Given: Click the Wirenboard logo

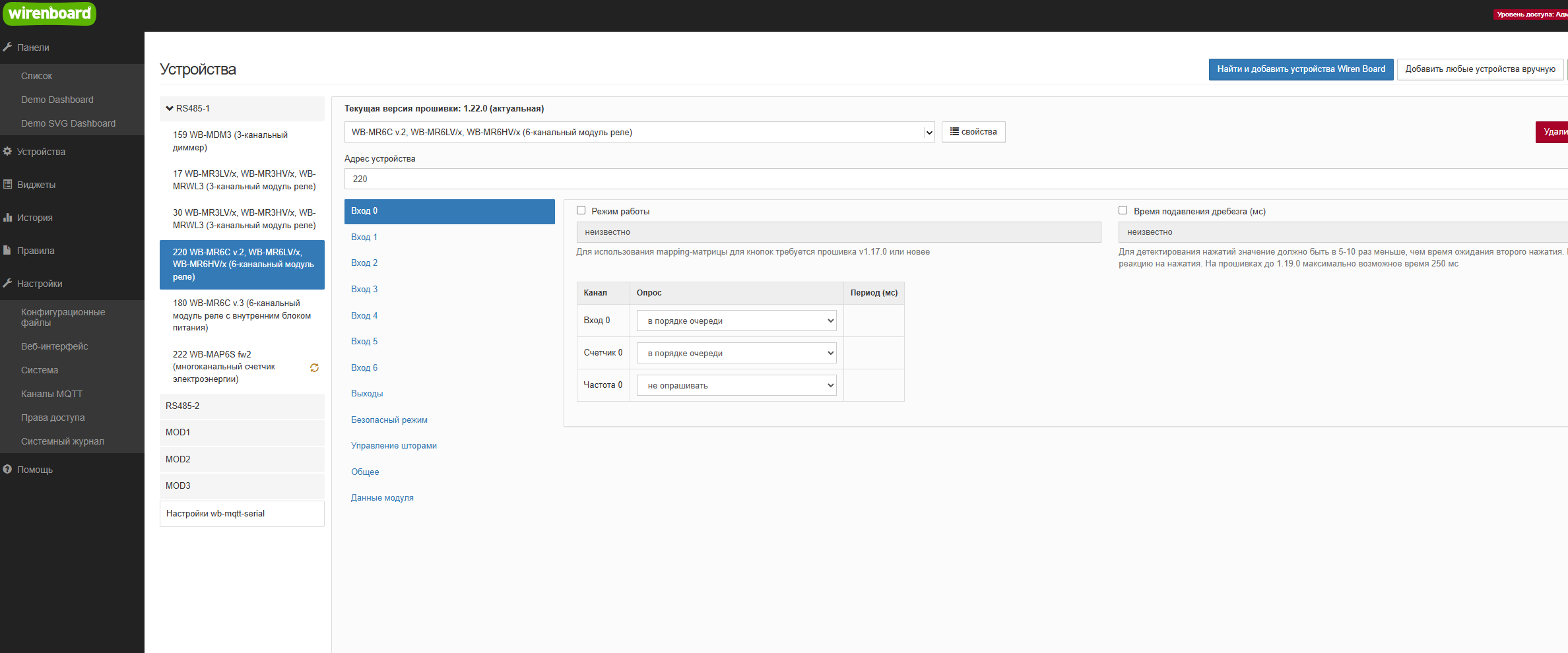Looking at the screenshot, I should [x=49, y=14].
